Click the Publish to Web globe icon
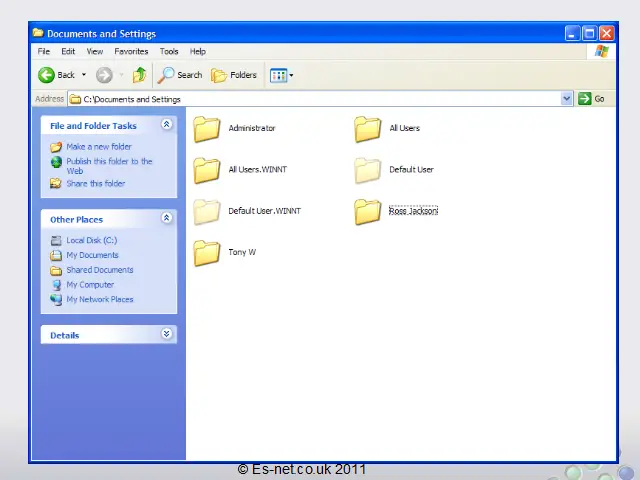Viewport: 640px width, 480px height. click(x=56, y=162)
